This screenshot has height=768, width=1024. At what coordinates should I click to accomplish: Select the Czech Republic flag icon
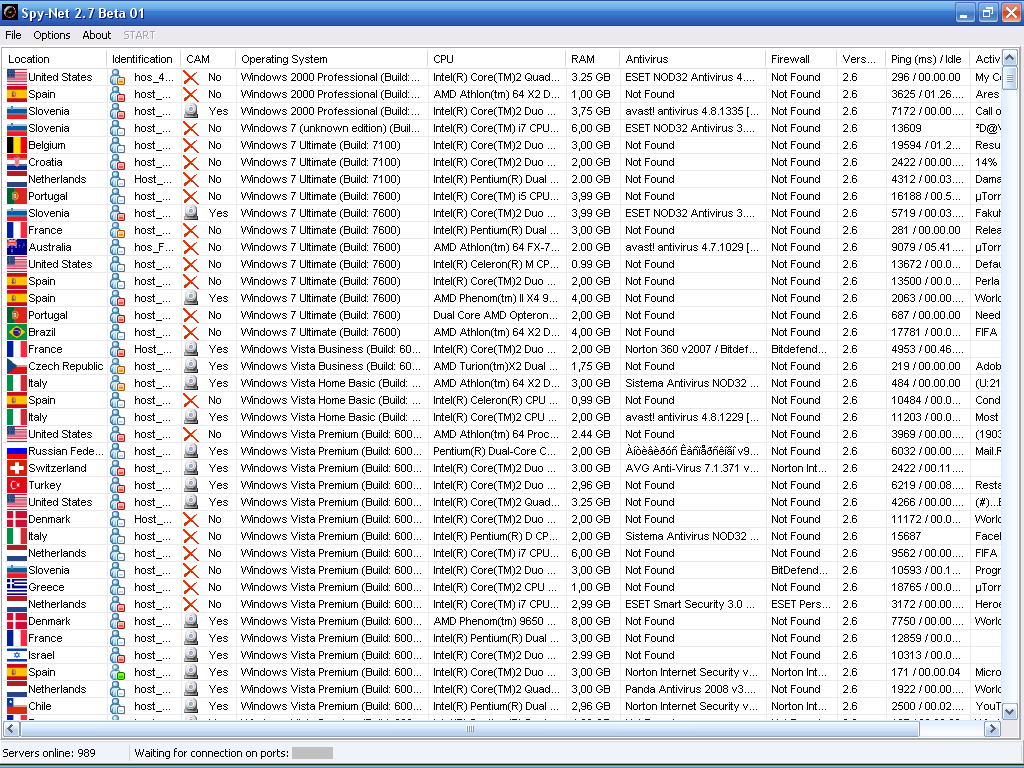pos(17,366)
